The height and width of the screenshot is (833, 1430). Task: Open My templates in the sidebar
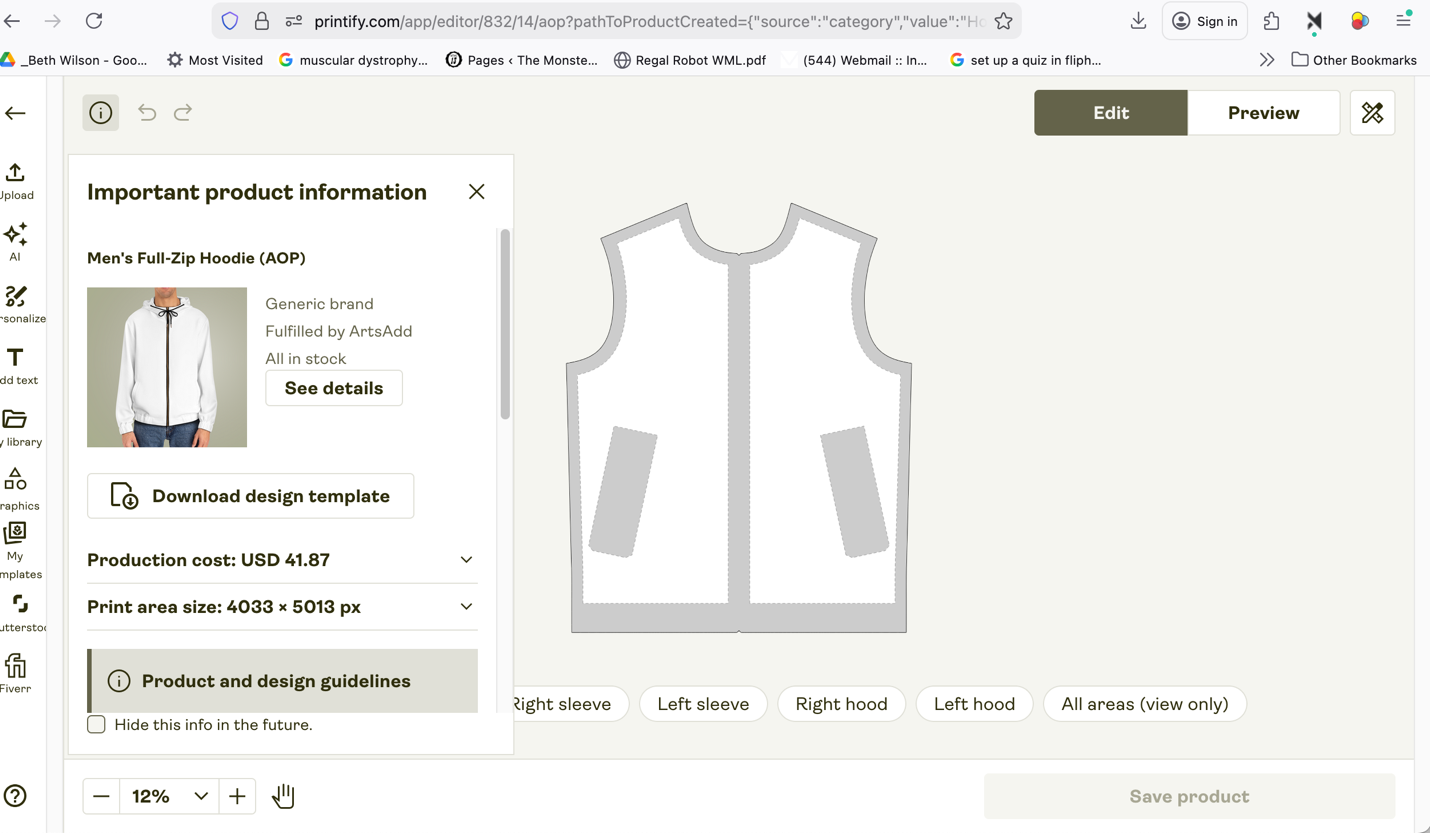17,551
